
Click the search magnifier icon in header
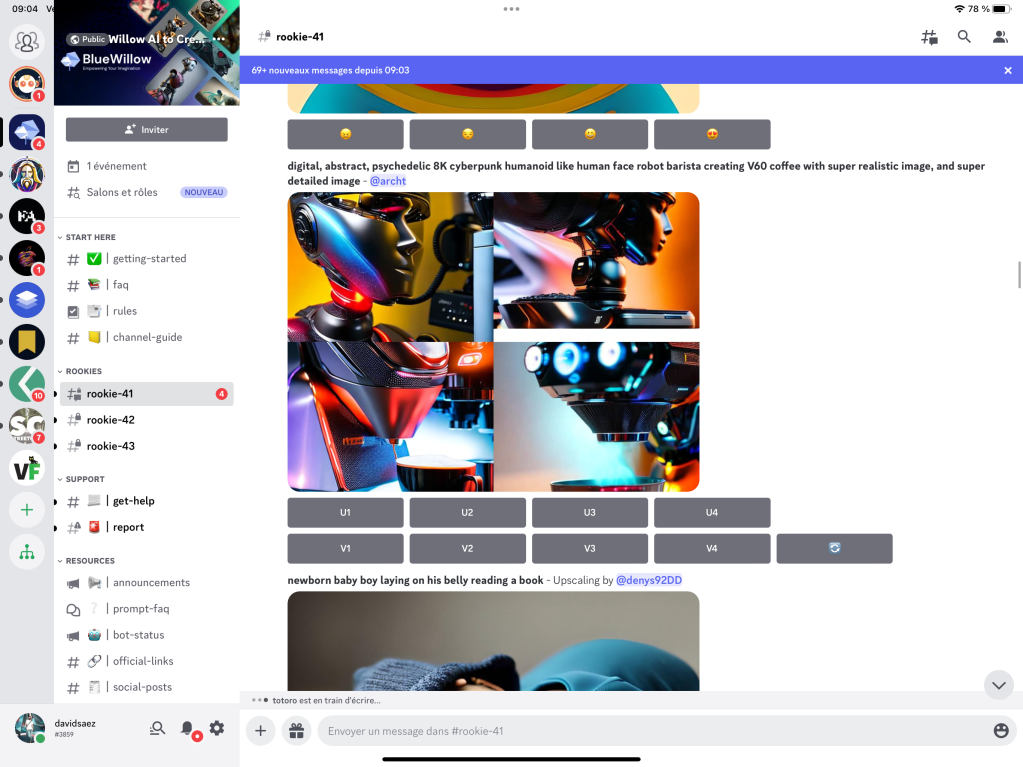[x=964, y=37]
